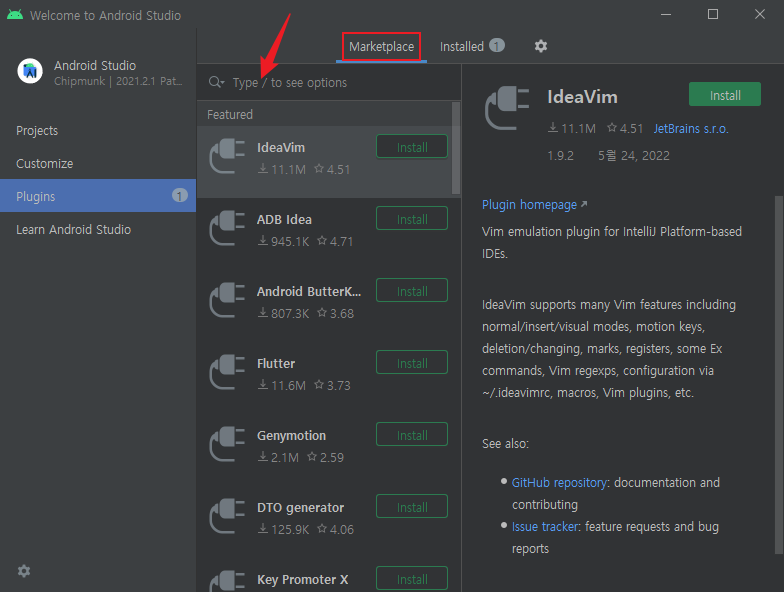Click the search magnifier options icon
The width and height of the screenshot is (784, 592).
point(216,82)
